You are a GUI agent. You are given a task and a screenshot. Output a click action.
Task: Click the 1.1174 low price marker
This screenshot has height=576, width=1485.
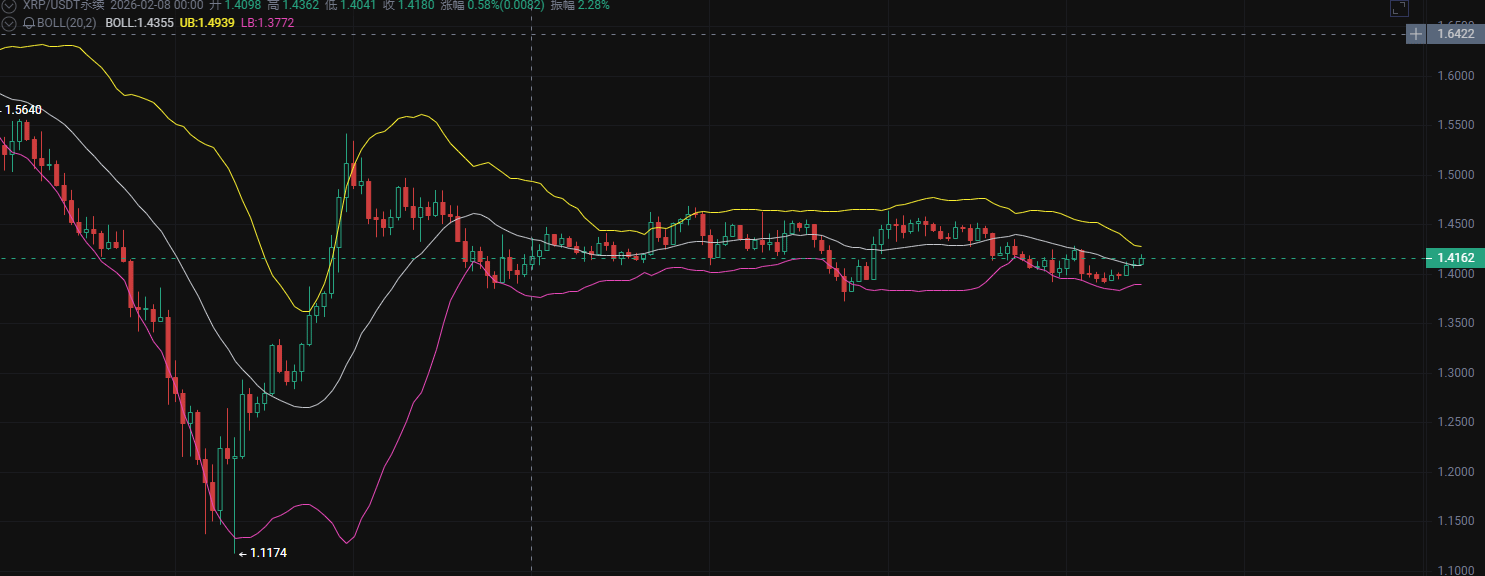268,552
